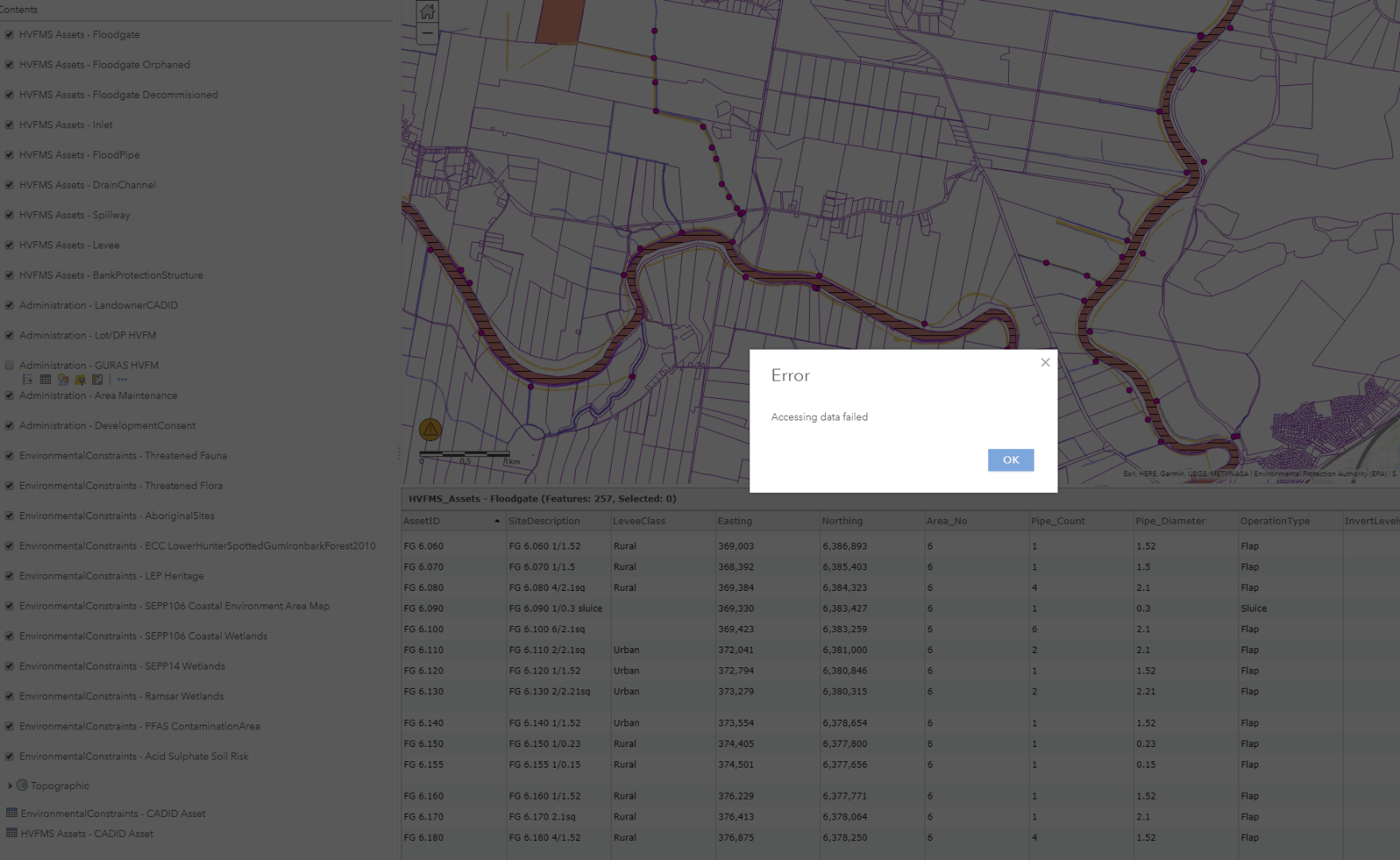Close the Error dialog with X
The width and height of the screenshot is (1400, 860).
click(x=1045, y=362)
